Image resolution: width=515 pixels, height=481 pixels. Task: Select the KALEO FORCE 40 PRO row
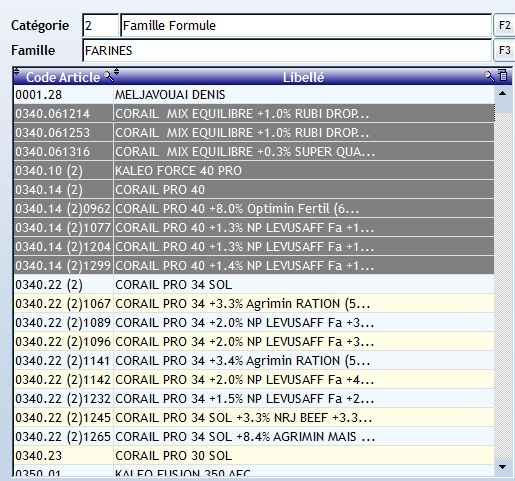pyautogui.click(x=254, y=171)
